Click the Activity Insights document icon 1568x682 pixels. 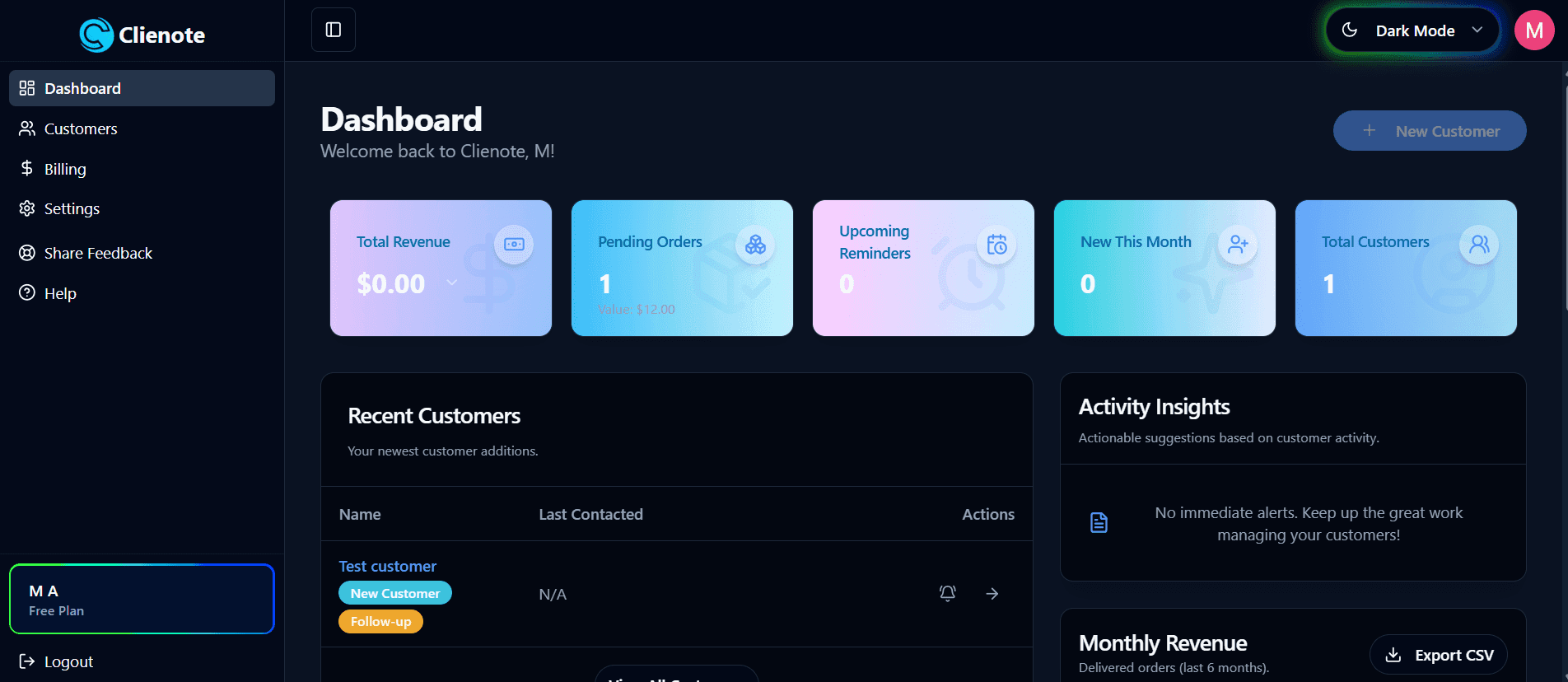pos(1099,522)
